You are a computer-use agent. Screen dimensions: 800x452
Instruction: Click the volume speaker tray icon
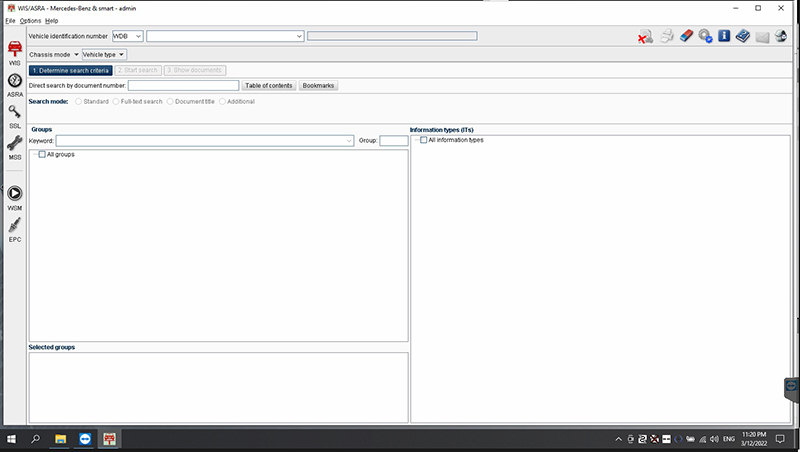click(714, 439)
